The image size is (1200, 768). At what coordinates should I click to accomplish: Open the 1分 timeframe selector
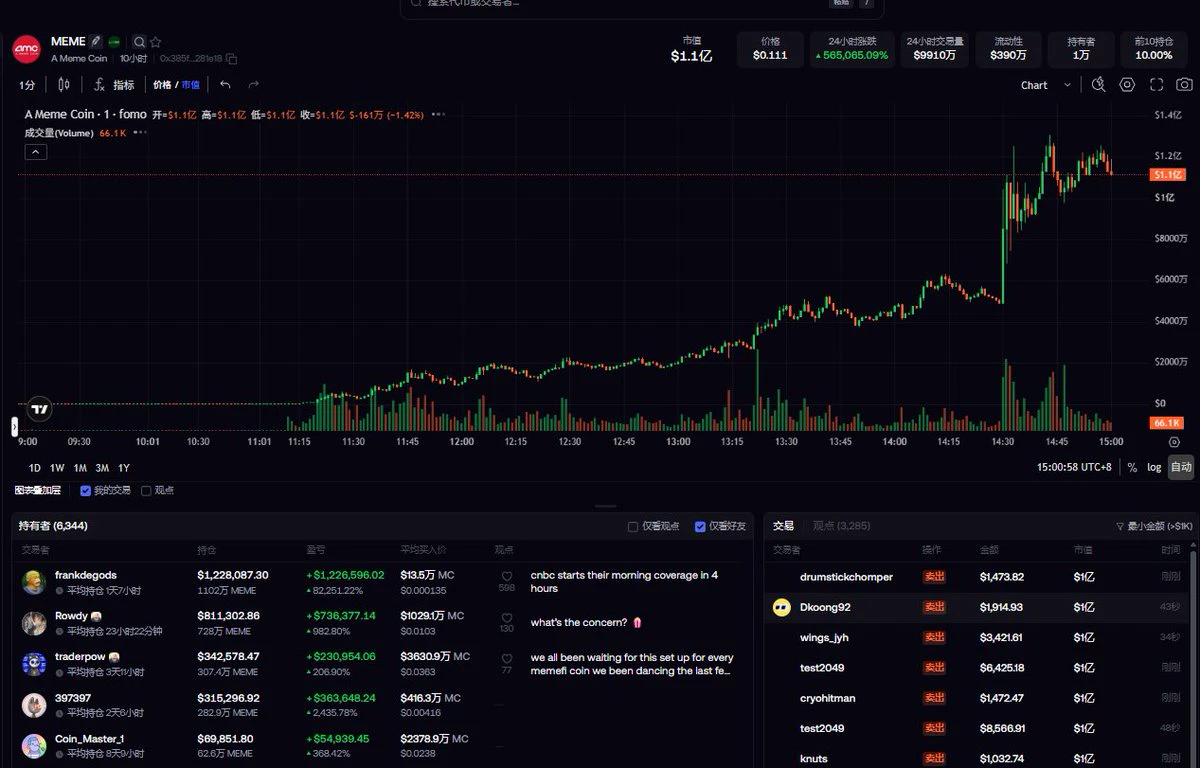coord(27,85)
